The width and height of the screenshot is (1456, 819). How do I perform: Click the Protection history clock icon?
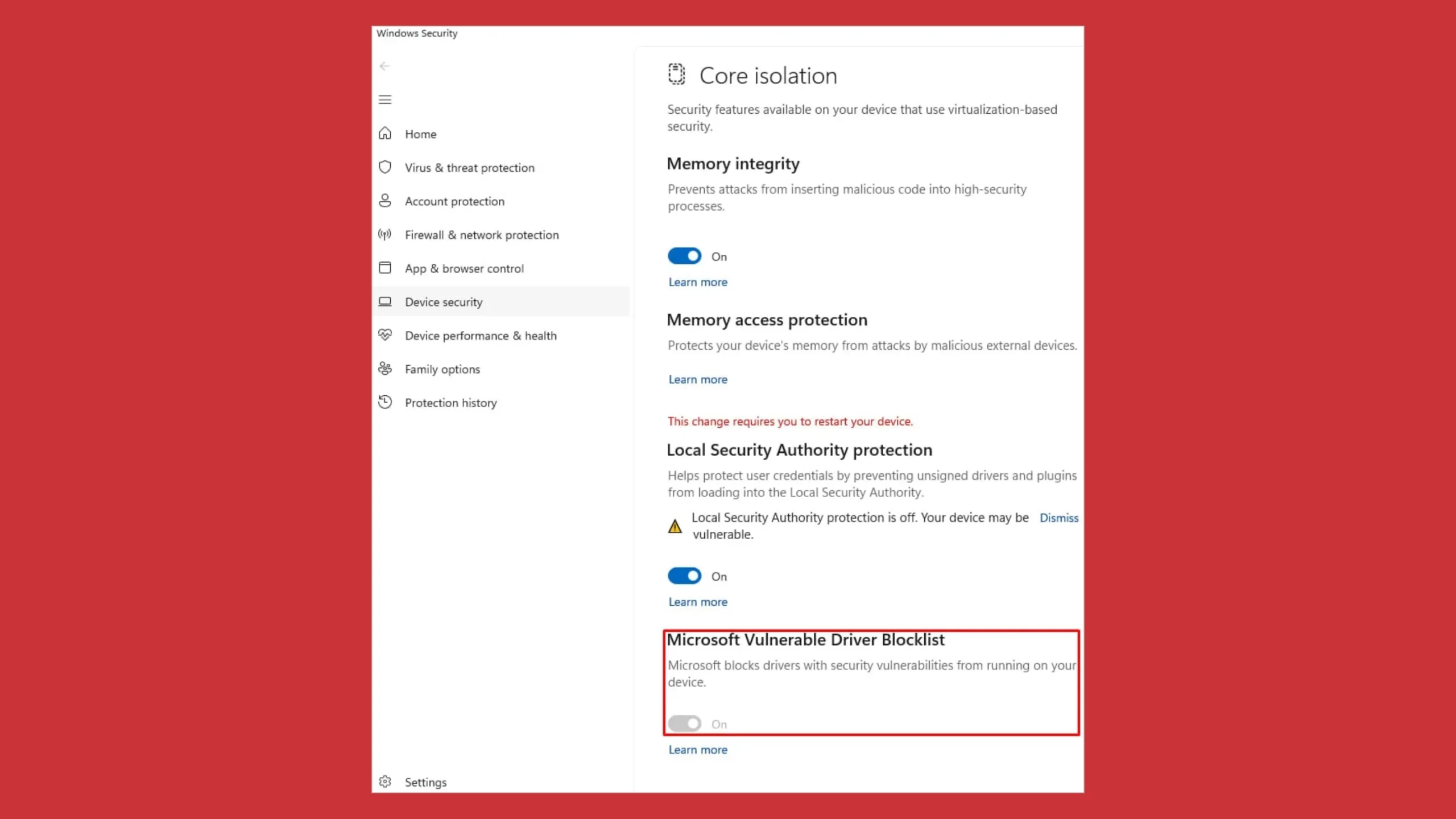point(385,402)
